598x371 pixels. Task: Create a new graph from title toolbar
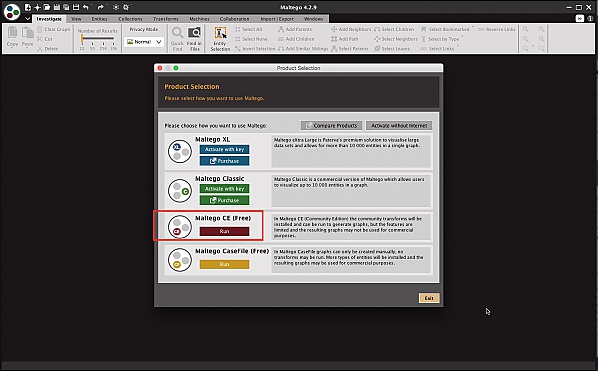28,7
